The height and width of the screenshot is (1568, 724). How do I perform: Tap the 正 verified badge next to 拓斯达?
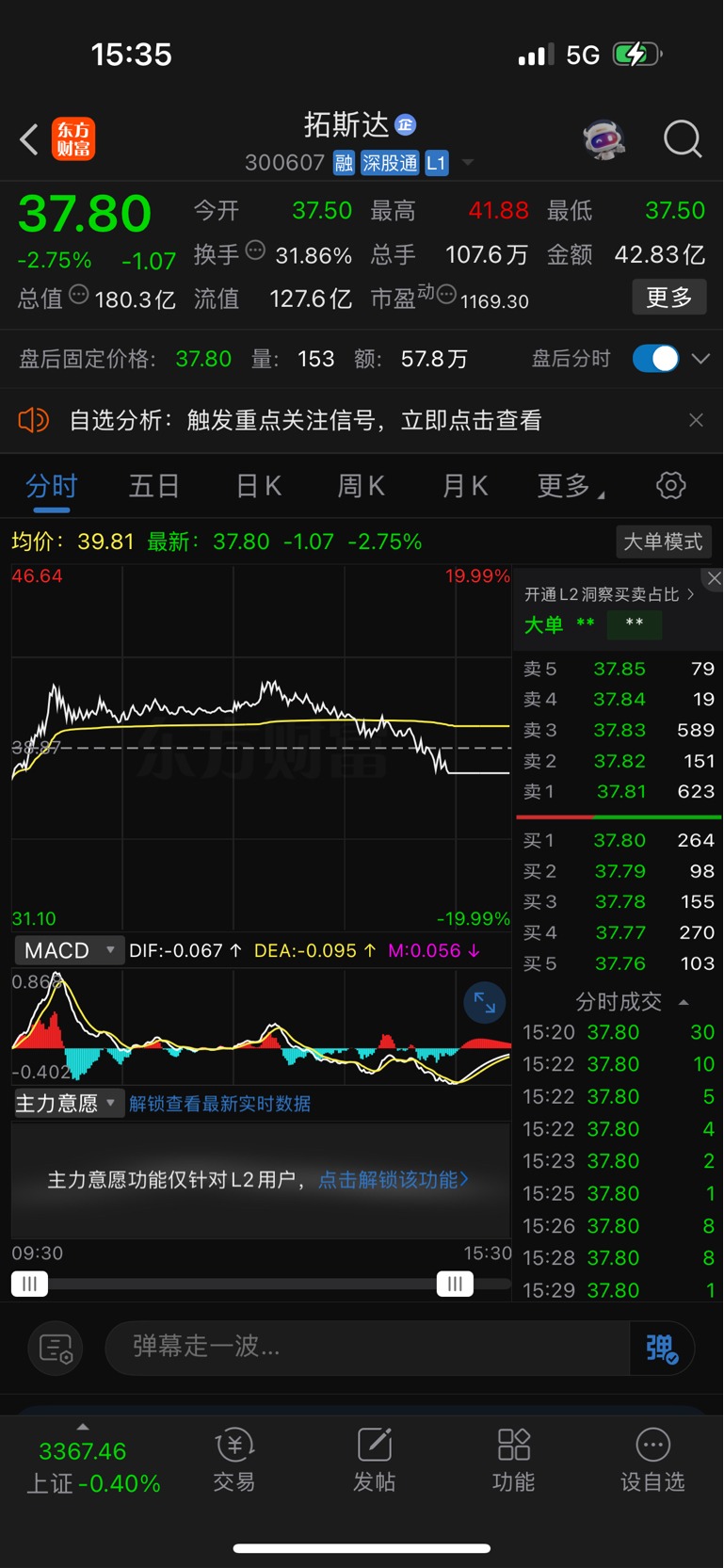(406, 124)
